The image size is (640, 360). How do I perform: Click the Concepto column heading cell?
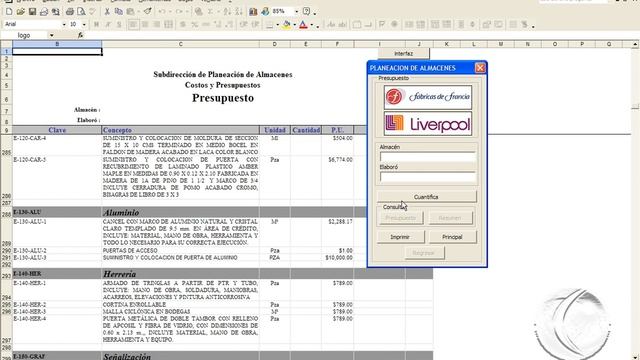click(x=180, y=130)
